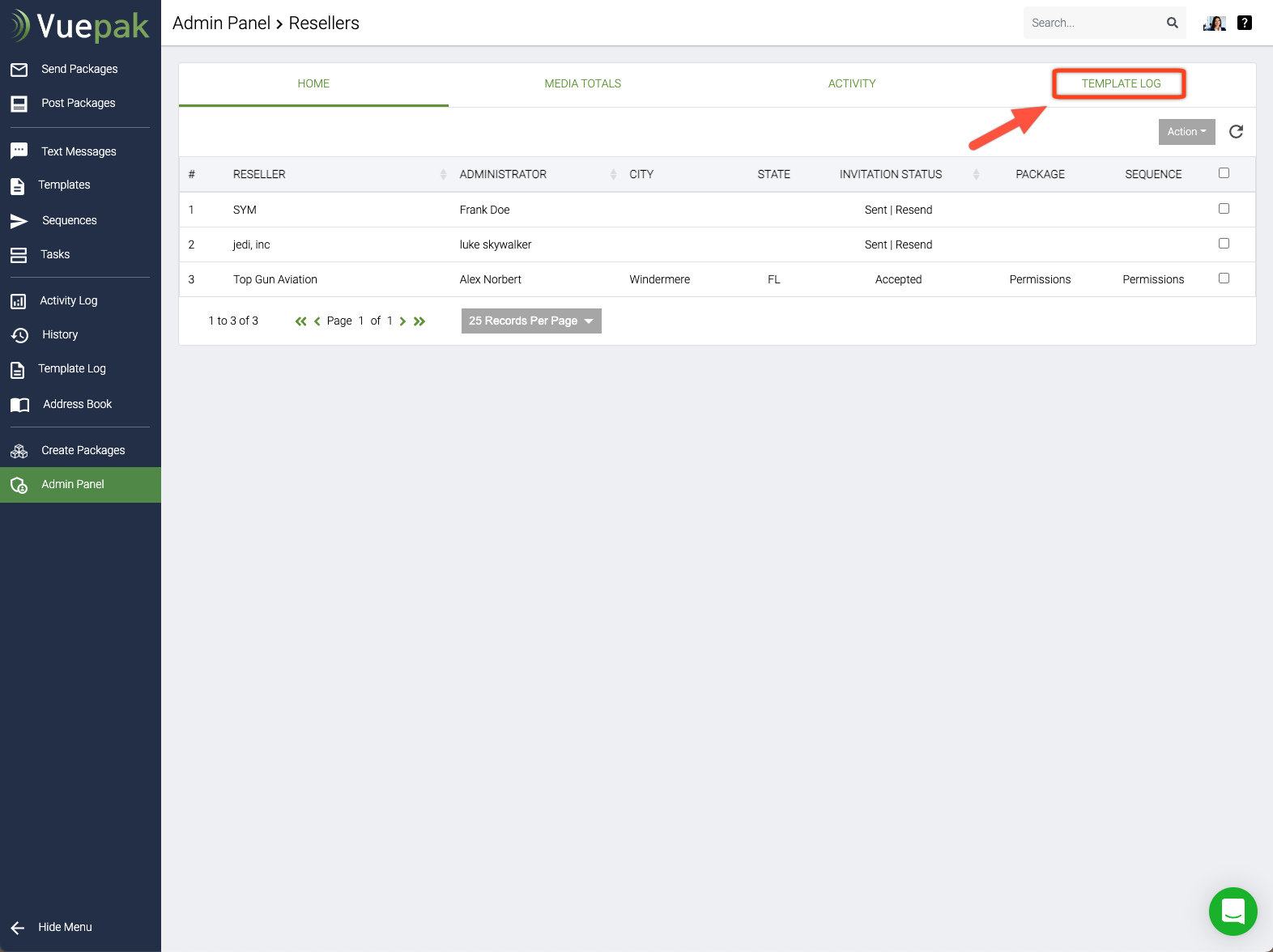The image size is (1273, 952).
Task: Expand 25 Records Per Page dropdown
Action: [531, 321]
